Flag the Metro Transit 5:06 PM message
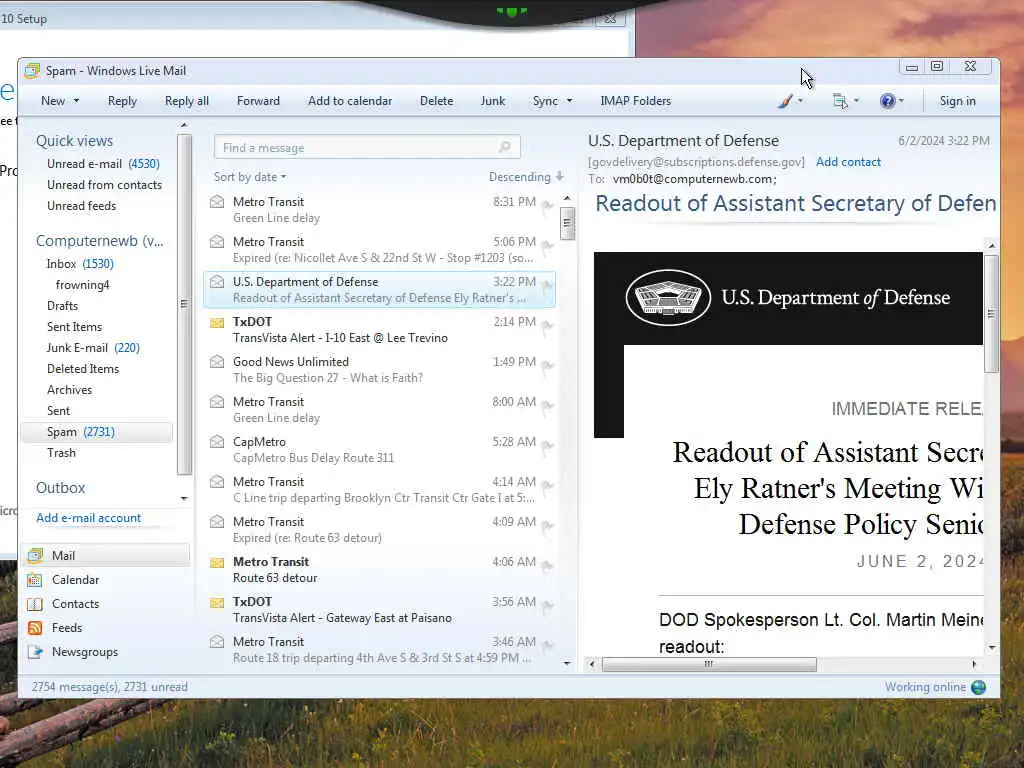 click(x=547, y=246)
